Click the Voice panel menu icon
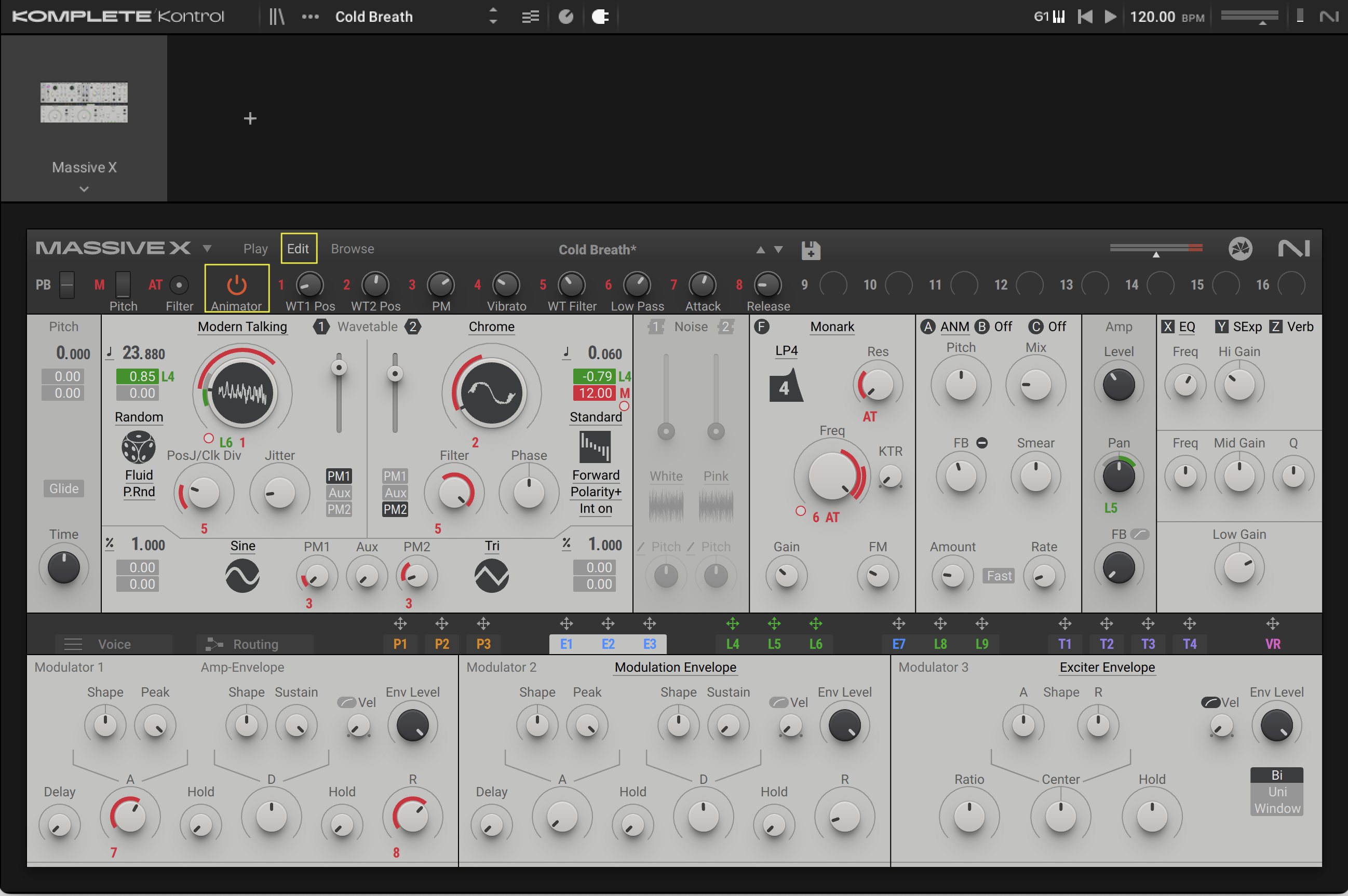 pyautogui.click(x=73, y=644)
